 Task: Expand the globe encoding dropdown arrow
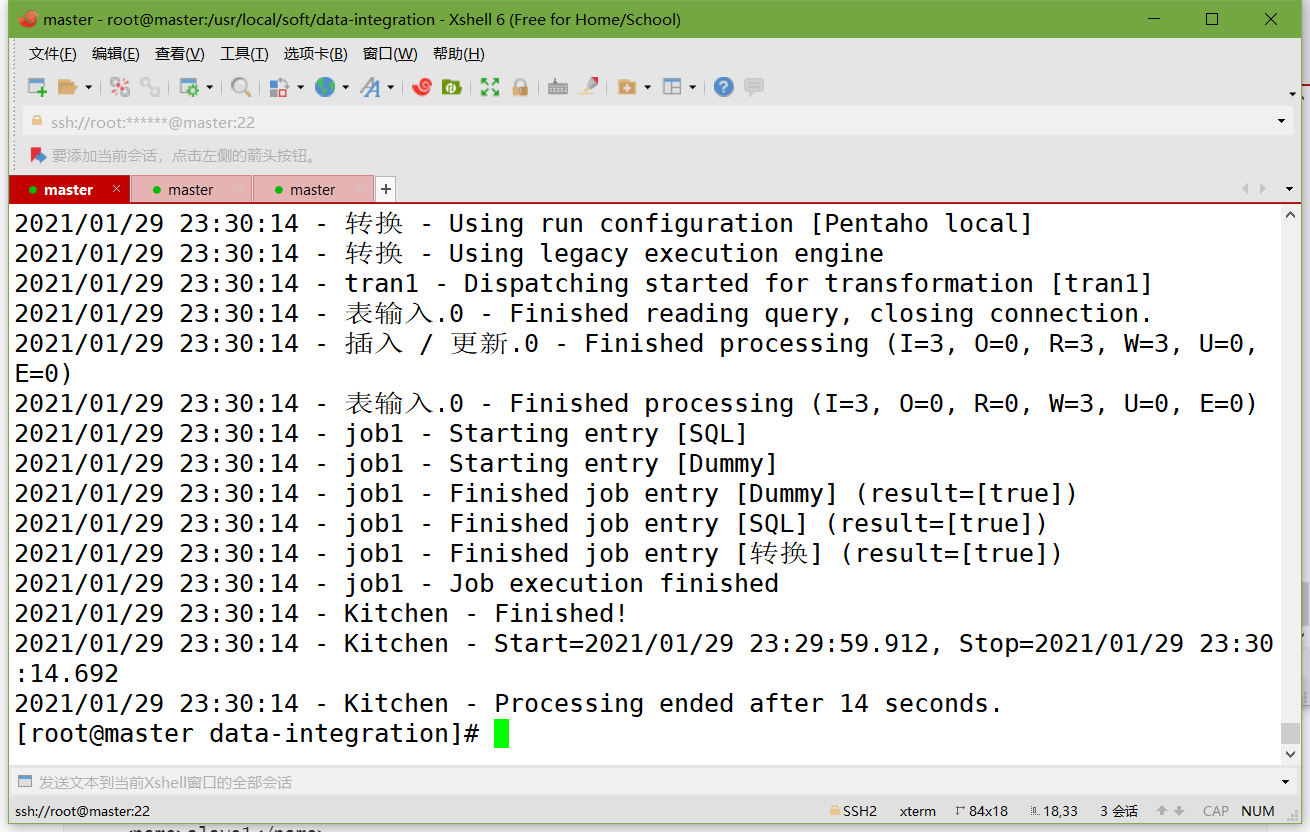(346, 87)
